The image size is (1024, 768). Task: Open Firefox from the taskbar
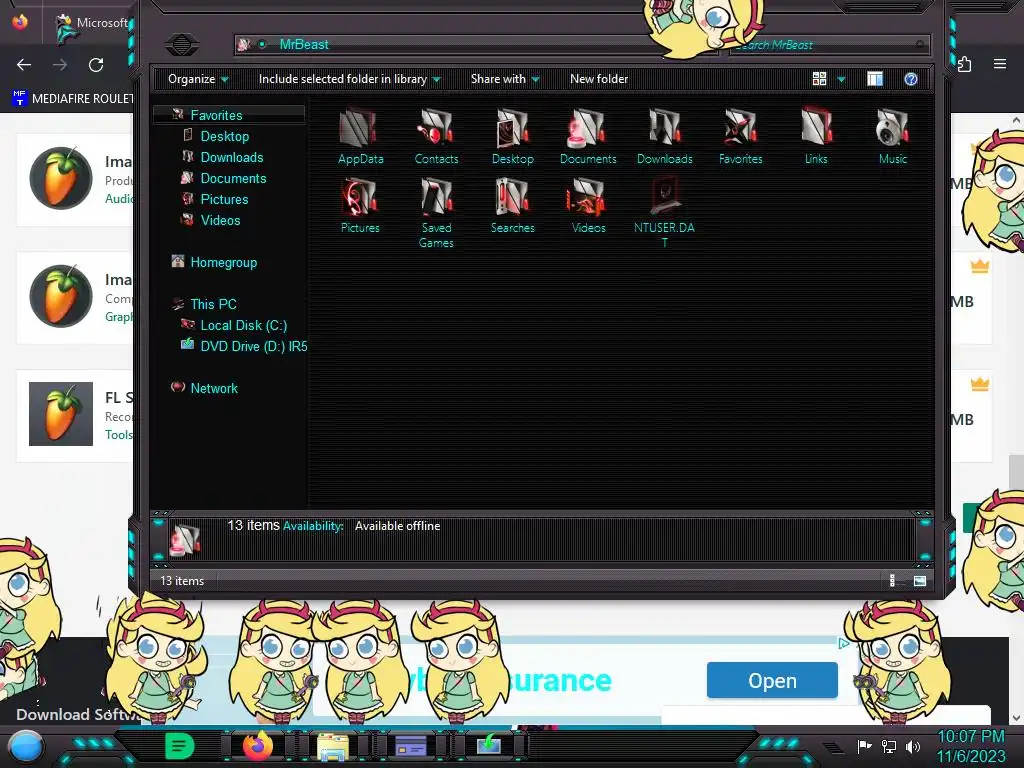[257, 746]
